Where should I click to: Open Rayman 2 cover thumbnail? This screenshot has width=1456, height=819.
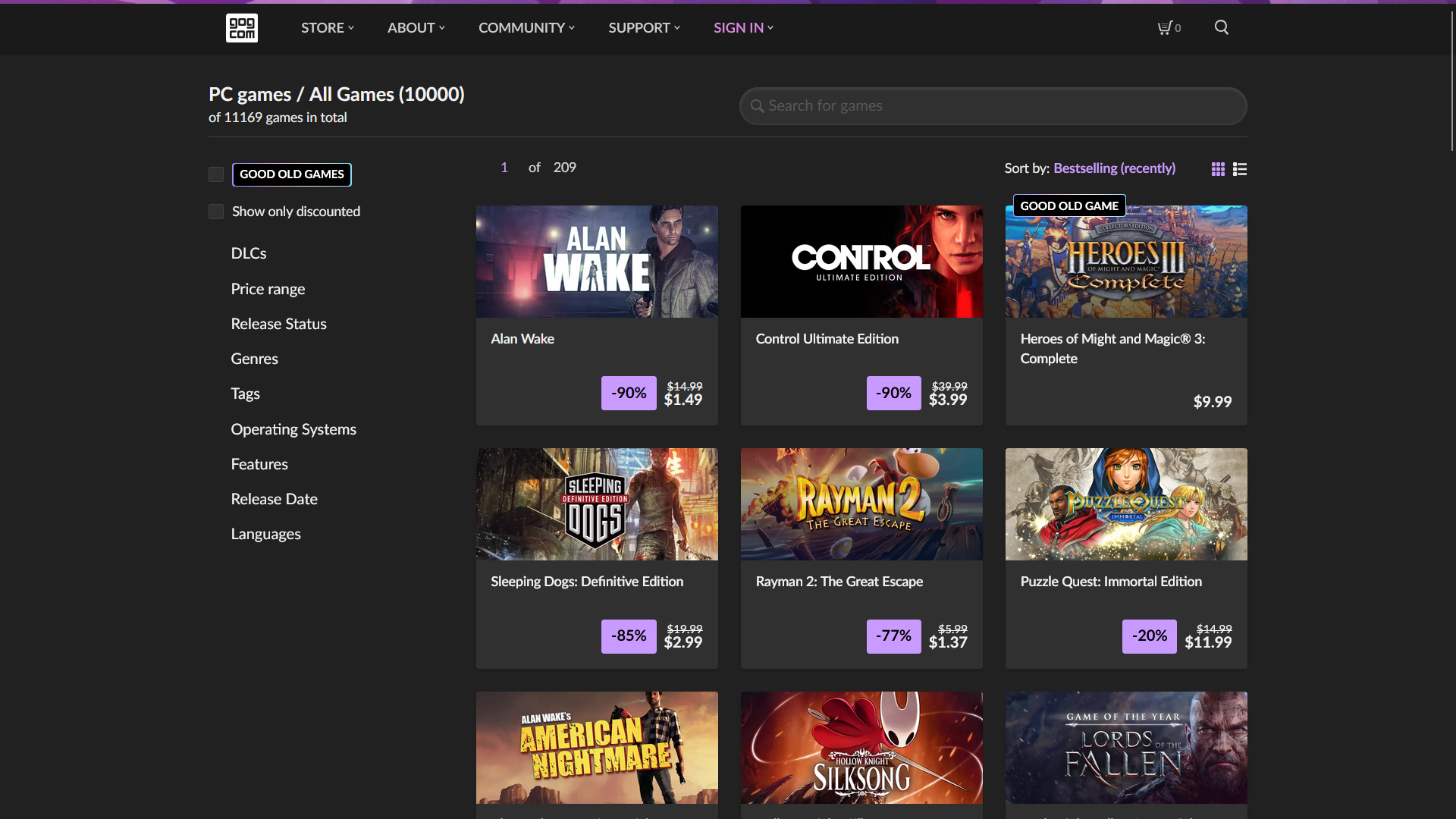pyautogui.click(x=861, y=504)
